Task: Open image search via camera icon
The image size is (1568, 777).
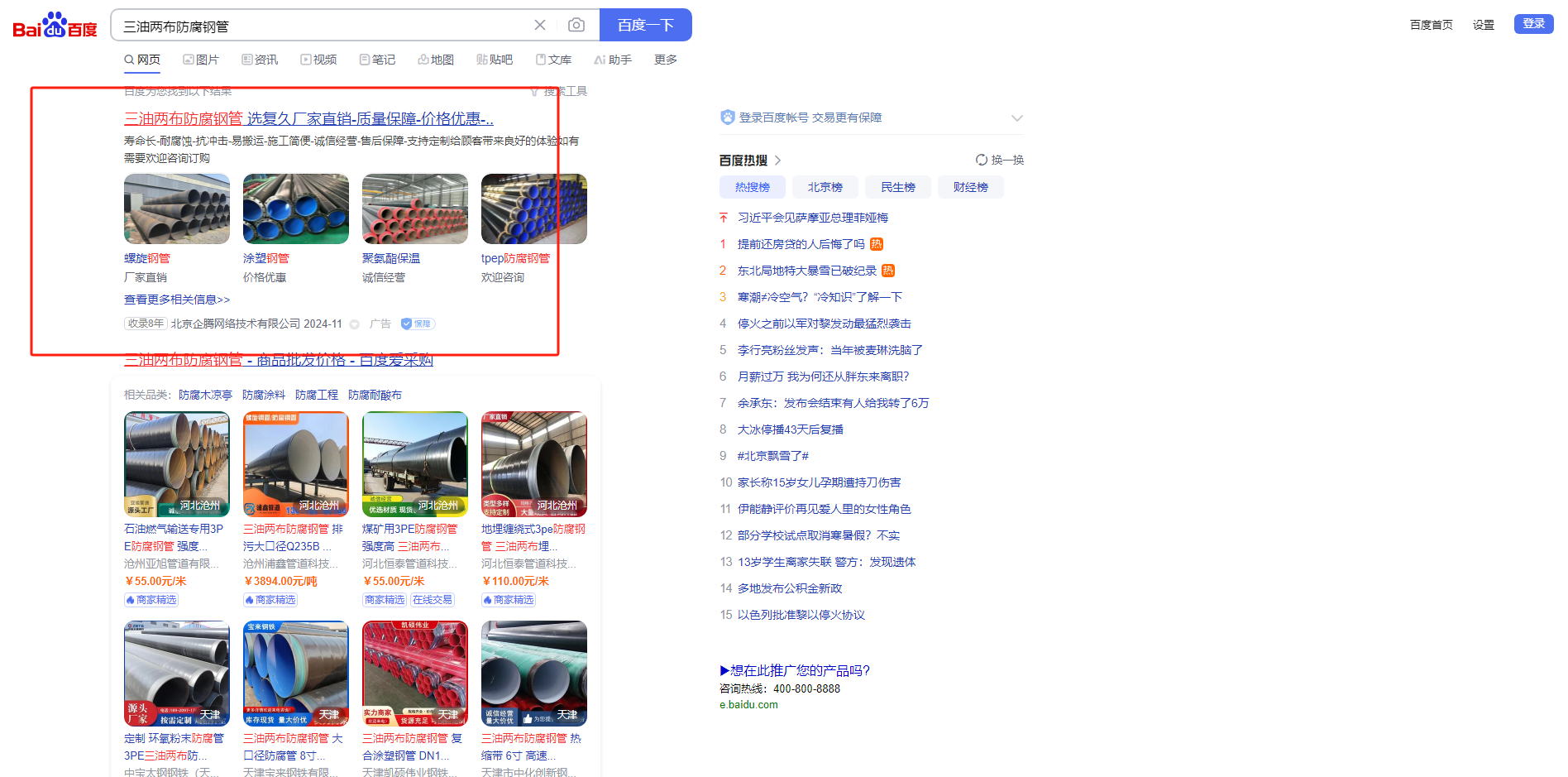Action: point(576,25)
